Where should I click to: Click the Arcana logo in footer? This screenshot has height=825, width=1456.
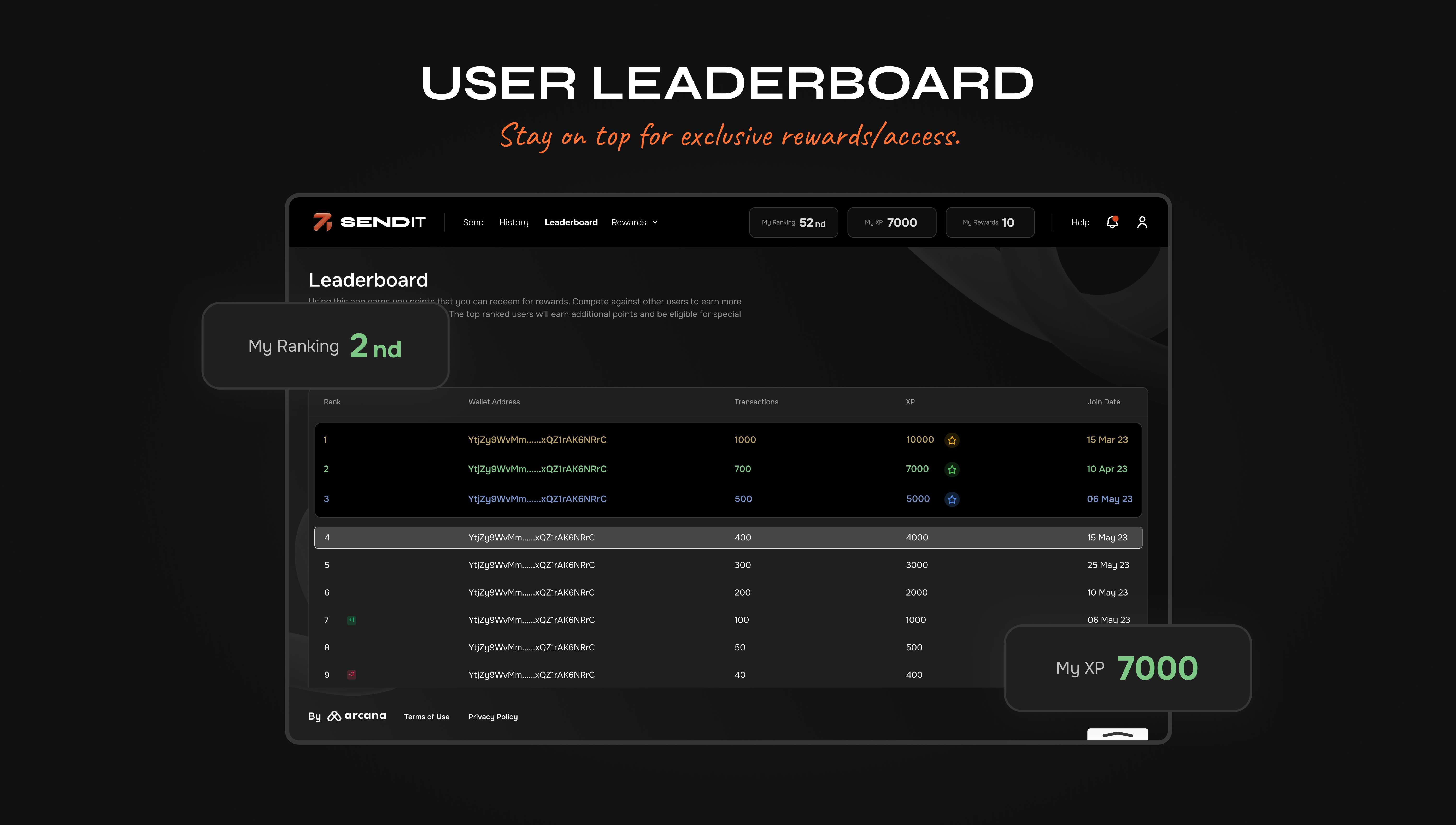point(357,716)
